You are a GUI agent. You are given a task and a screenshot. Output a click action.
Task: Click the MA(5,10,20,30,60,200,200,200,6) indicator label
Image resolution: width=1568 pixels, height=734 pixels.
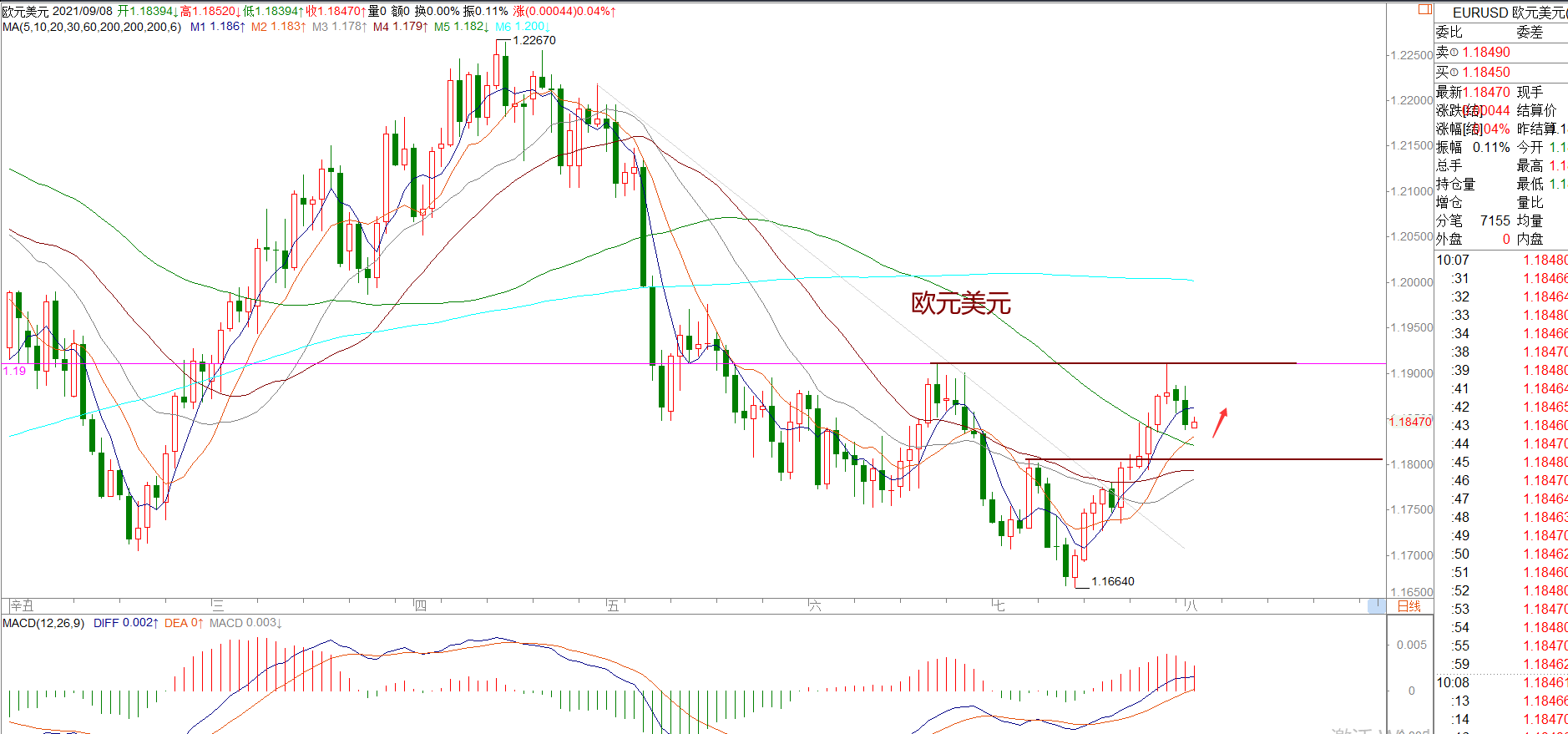tap(92, 27)
